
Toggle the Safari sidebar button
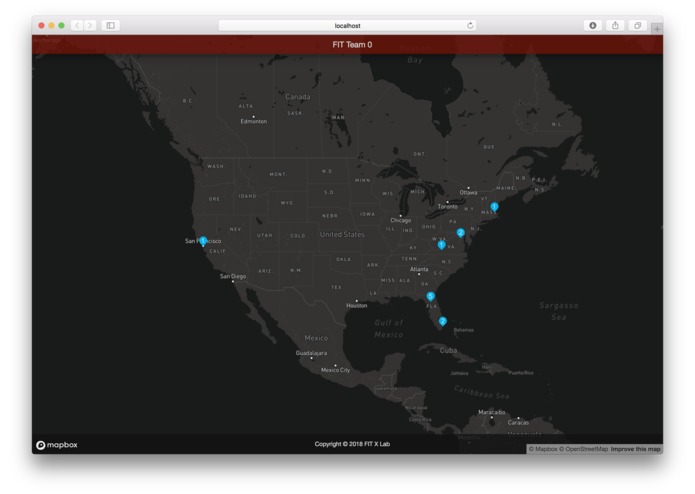pyautogui.click(x=110, y=26)
